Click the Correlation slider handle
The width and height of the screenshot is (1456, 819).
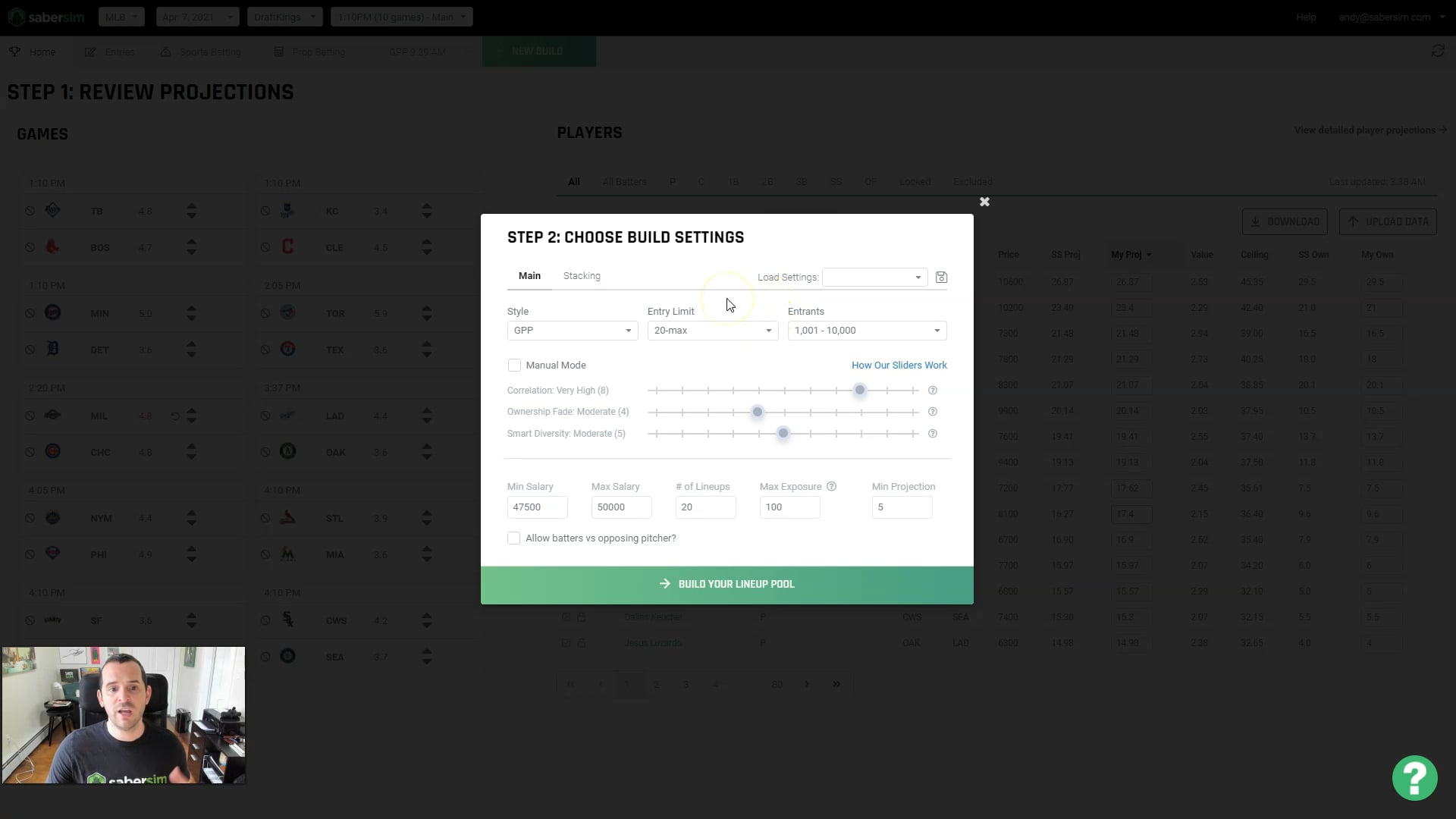pyautogui.click(x=859, y=391)
